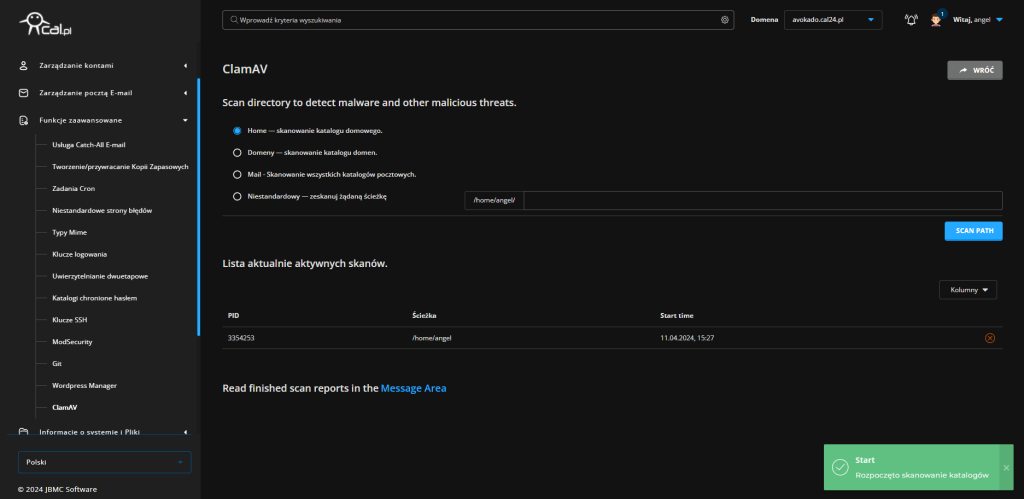Click the SCAN PATH button

(973, 231)
